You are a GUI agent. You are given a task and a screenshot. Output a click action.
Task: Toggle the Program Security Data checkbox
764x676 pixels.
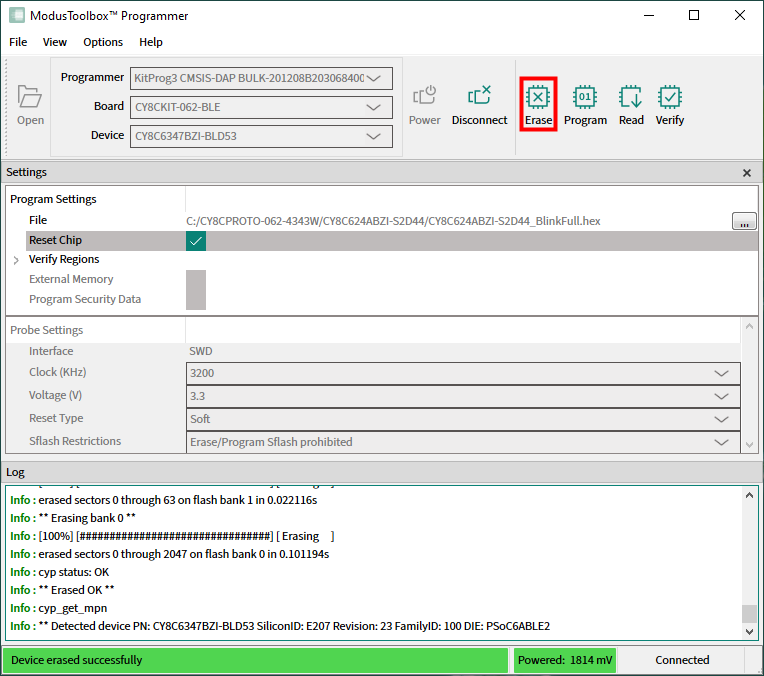tap(196, 299)
